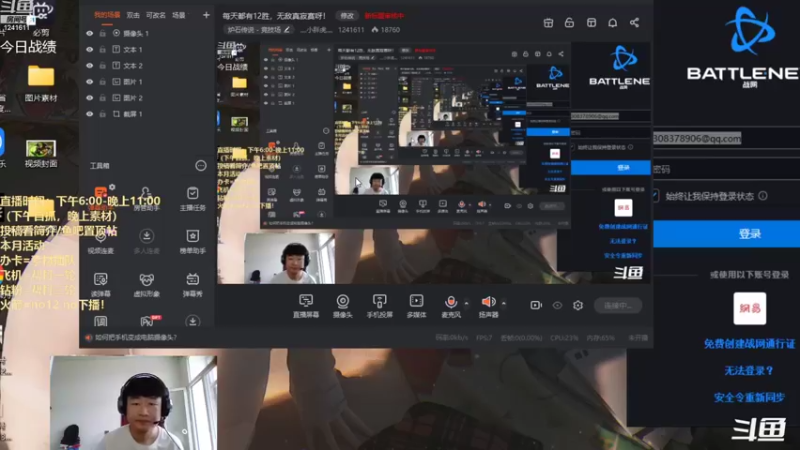Toggle 始终让我保持登录状态 checkbox
Screen dimensions: 800x450
coord(656,196)
